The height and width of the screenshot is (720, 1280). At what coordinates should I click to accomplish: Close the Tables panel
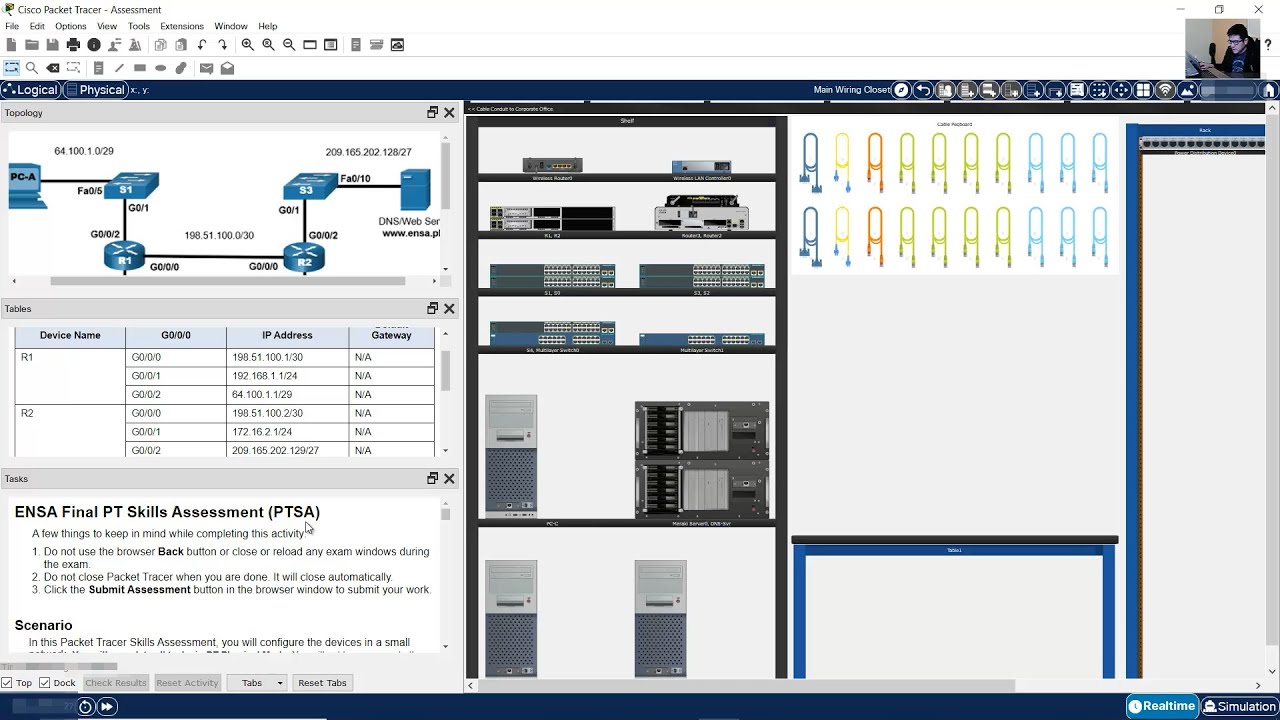[450, 309]
